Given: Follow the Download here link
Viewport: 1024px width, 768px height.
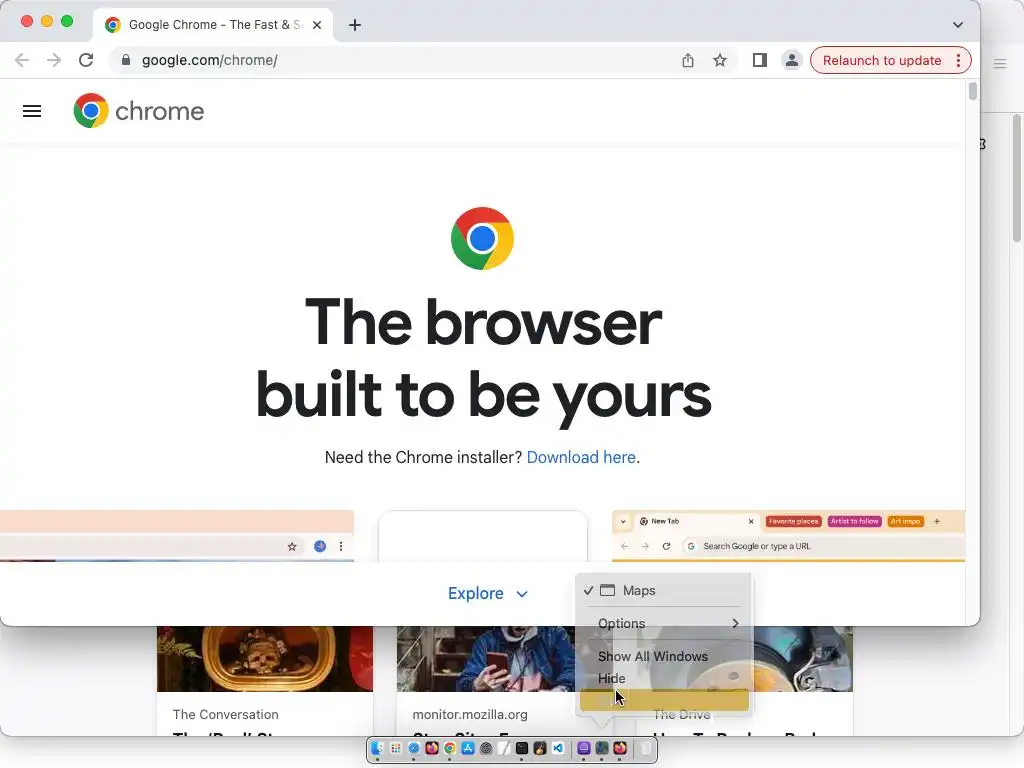Looking at the screenshot, I should point(581,457).
